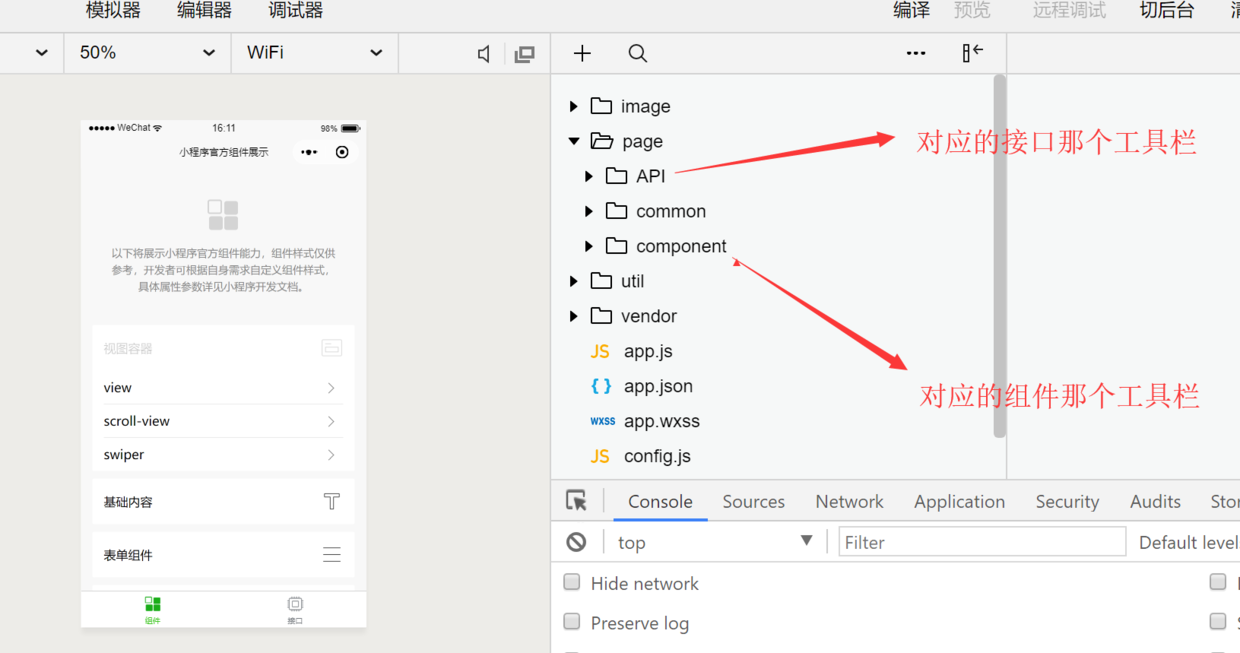Select the 接口 bottom tab in simulator
1240x653 pixels.
point(295,609)
